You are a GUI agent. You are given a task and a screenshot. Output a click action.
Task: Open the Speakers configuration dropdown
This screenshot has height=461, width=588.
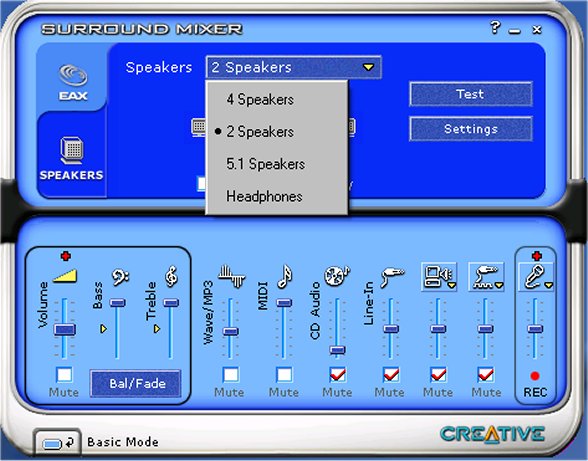click(294, 68)
